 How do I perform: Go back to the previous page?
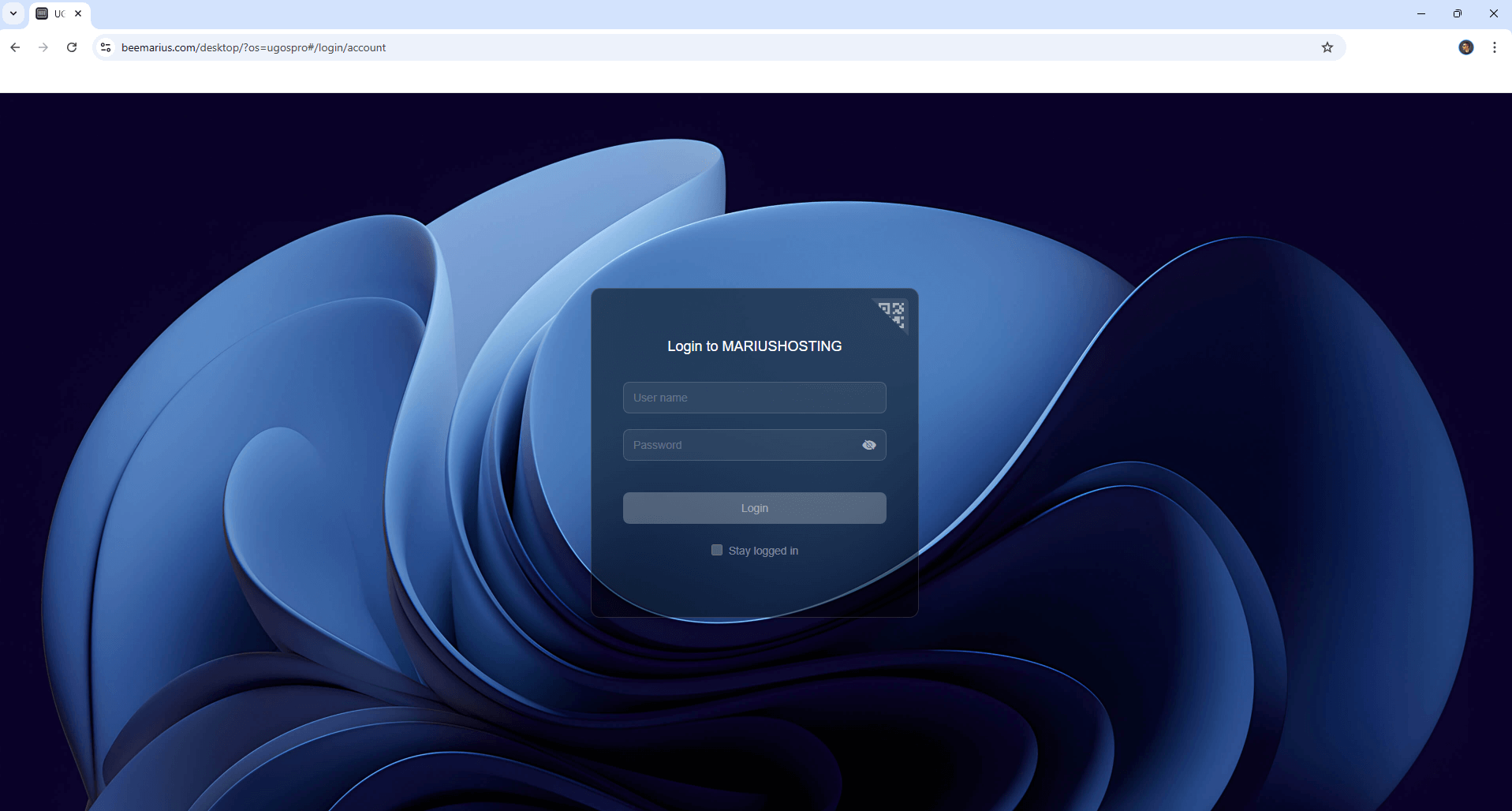15,47
